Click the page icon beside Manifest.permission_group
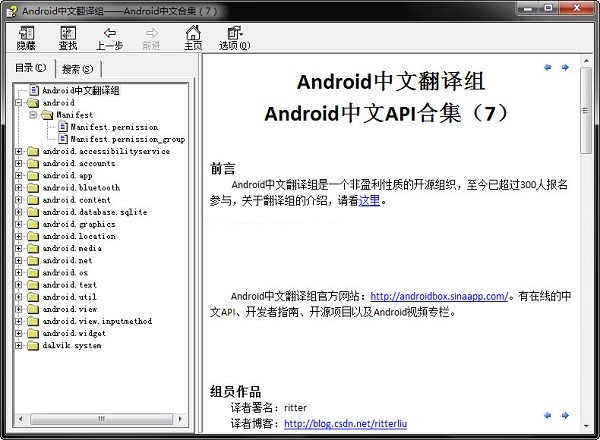The width and height of the screenshot is (600, 440). coord(63,139)
